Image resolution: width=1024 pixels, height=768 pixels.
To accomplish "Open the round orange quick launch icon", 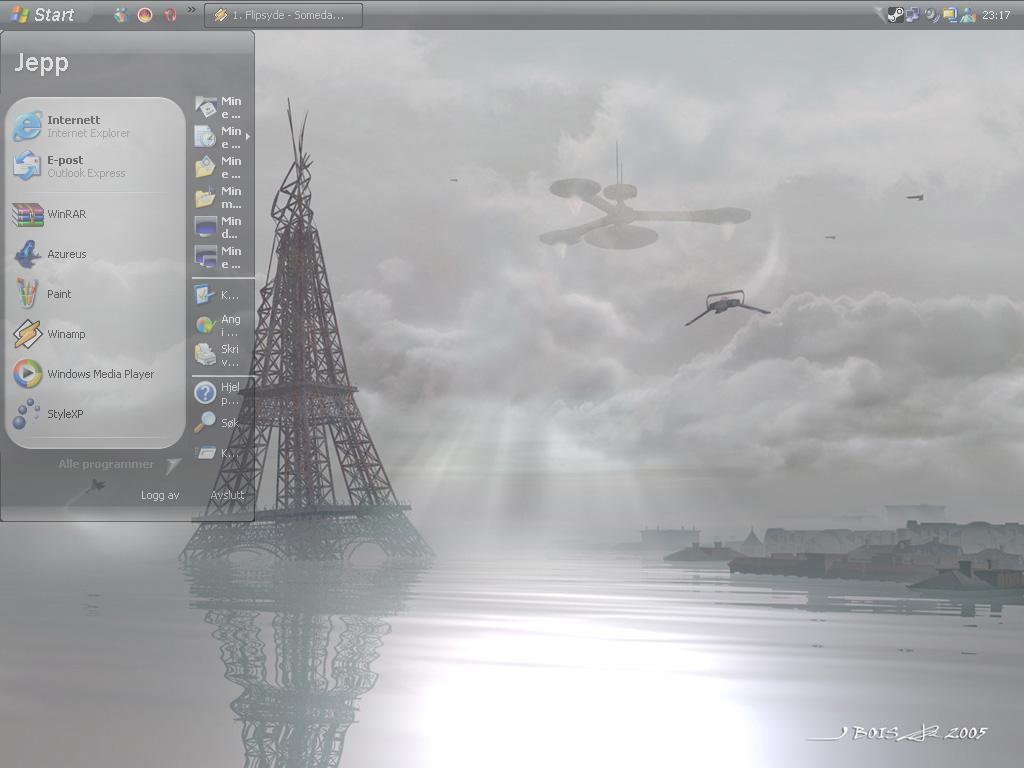I will 145,14.
